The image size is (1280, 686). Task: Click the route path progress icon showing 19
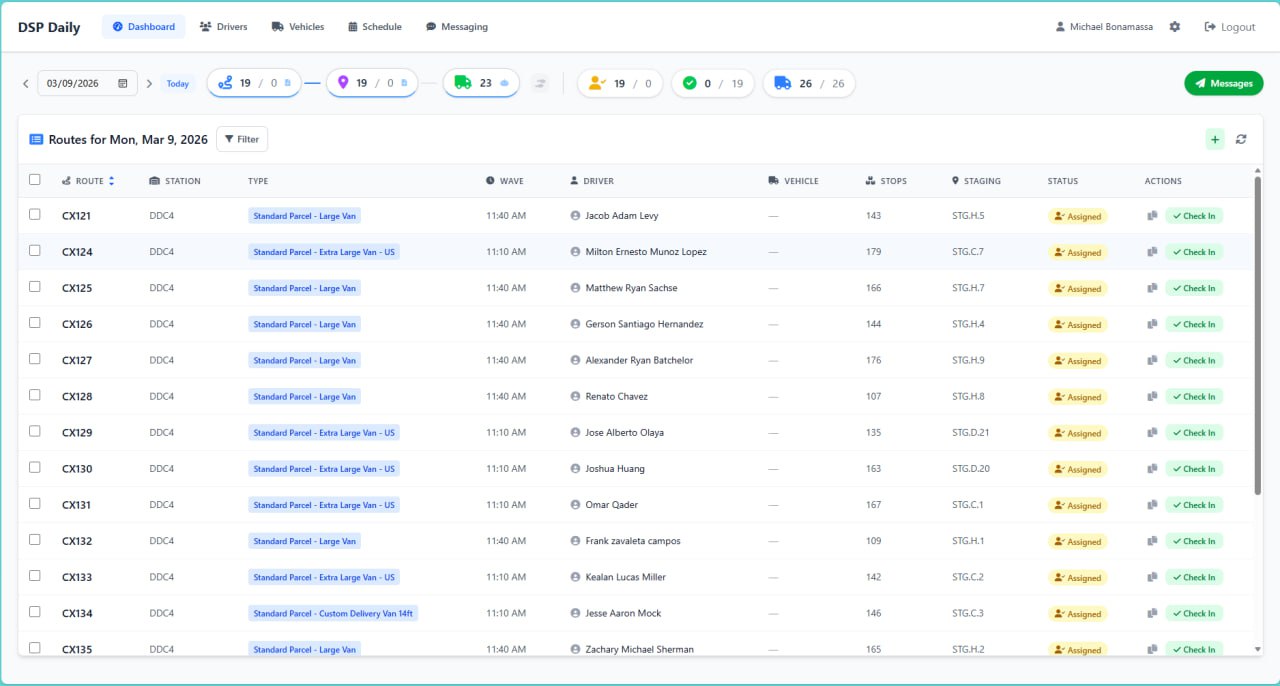(x=224, y=83)
